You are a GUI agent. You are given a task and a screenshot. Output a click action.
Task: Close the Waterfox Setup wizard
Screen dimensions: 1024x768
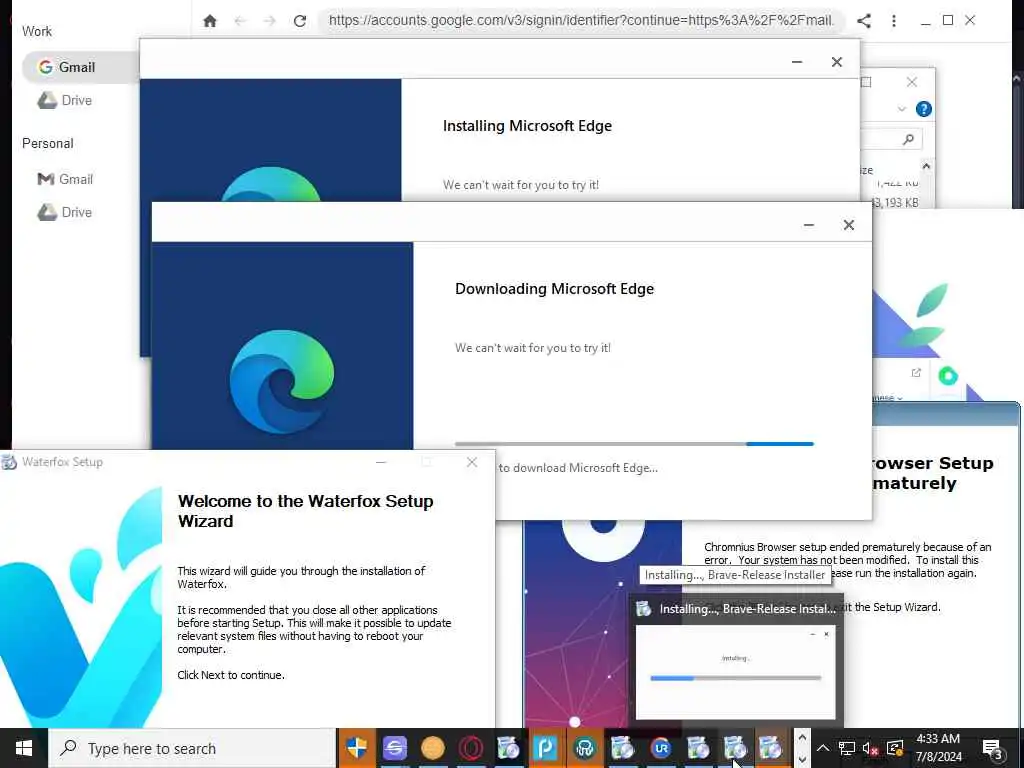pos(472,462)
